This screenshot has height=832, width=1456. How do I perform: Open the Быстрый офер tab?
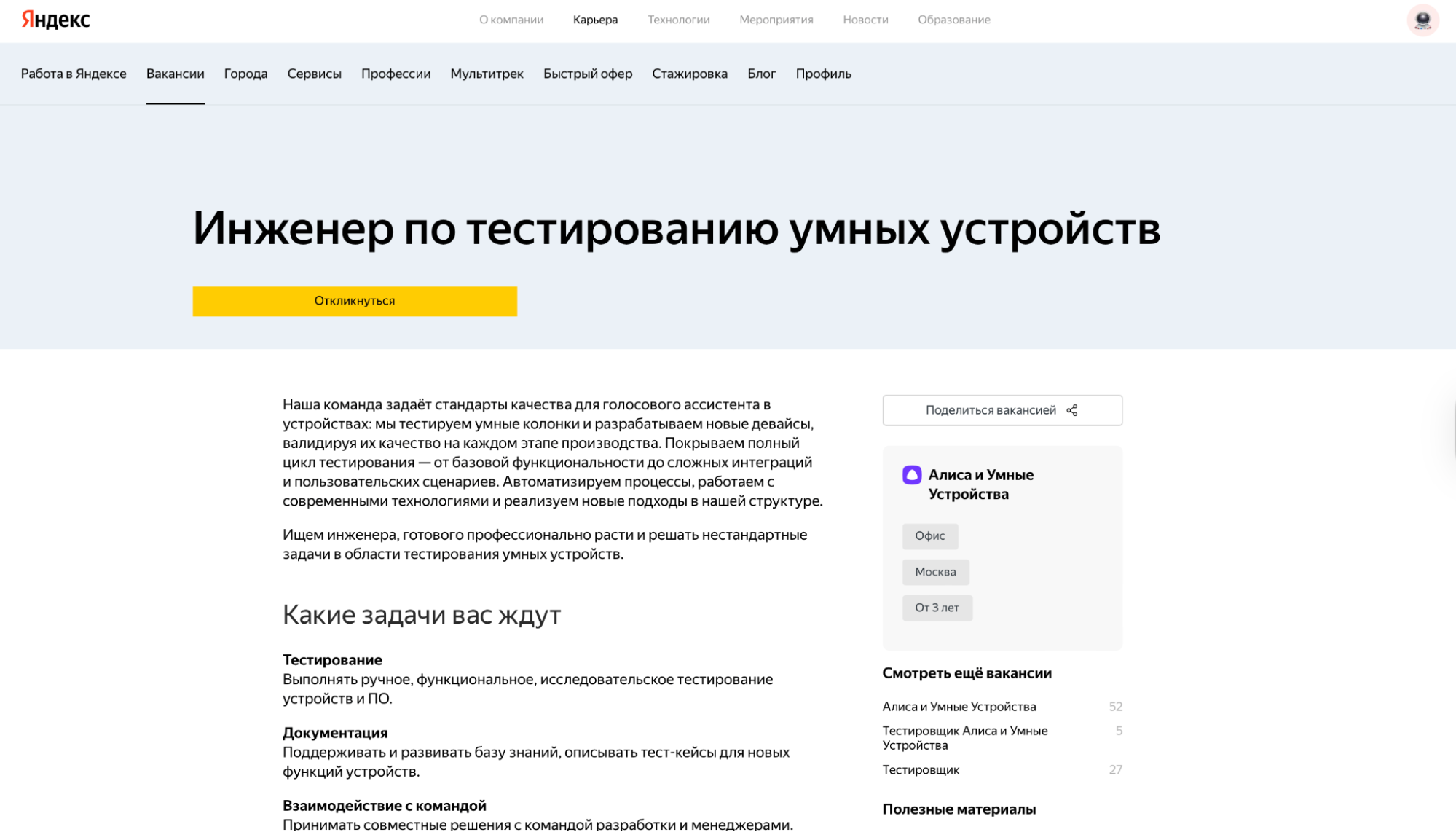click(588, 74)
